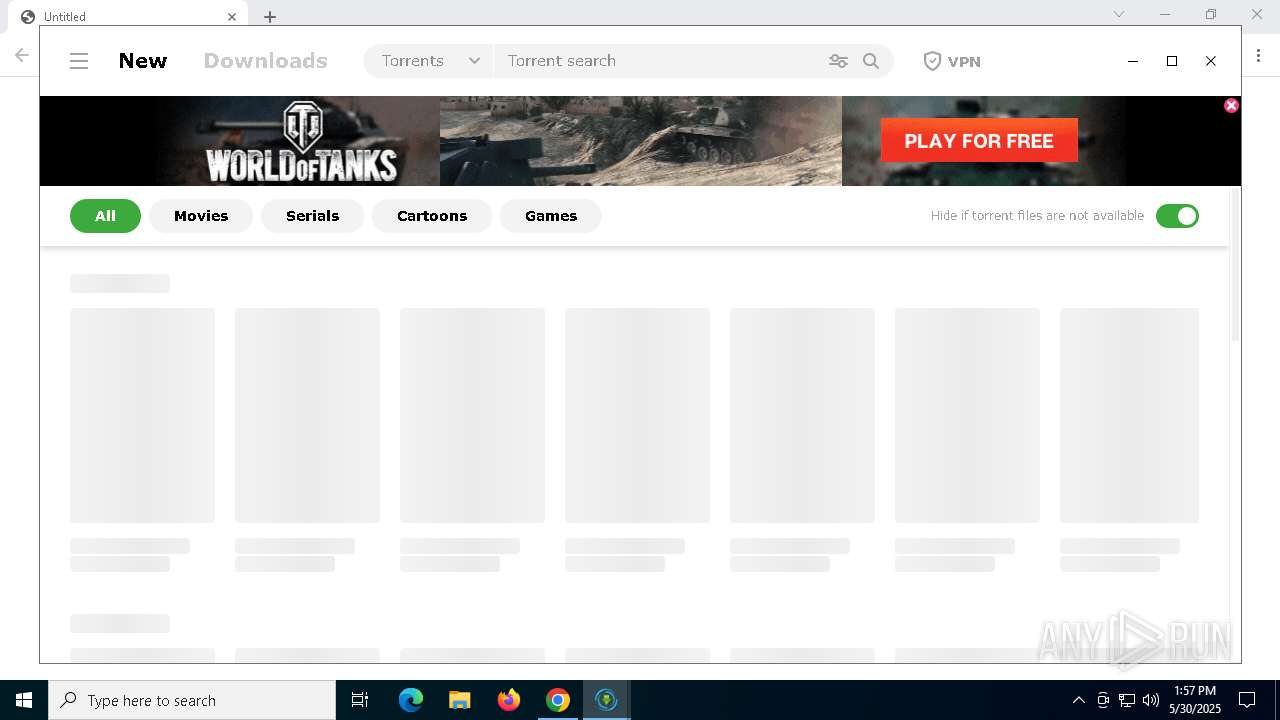Switch to the Downloads tab
This screenshot has height=720, width=1280.
pos(266,61)
